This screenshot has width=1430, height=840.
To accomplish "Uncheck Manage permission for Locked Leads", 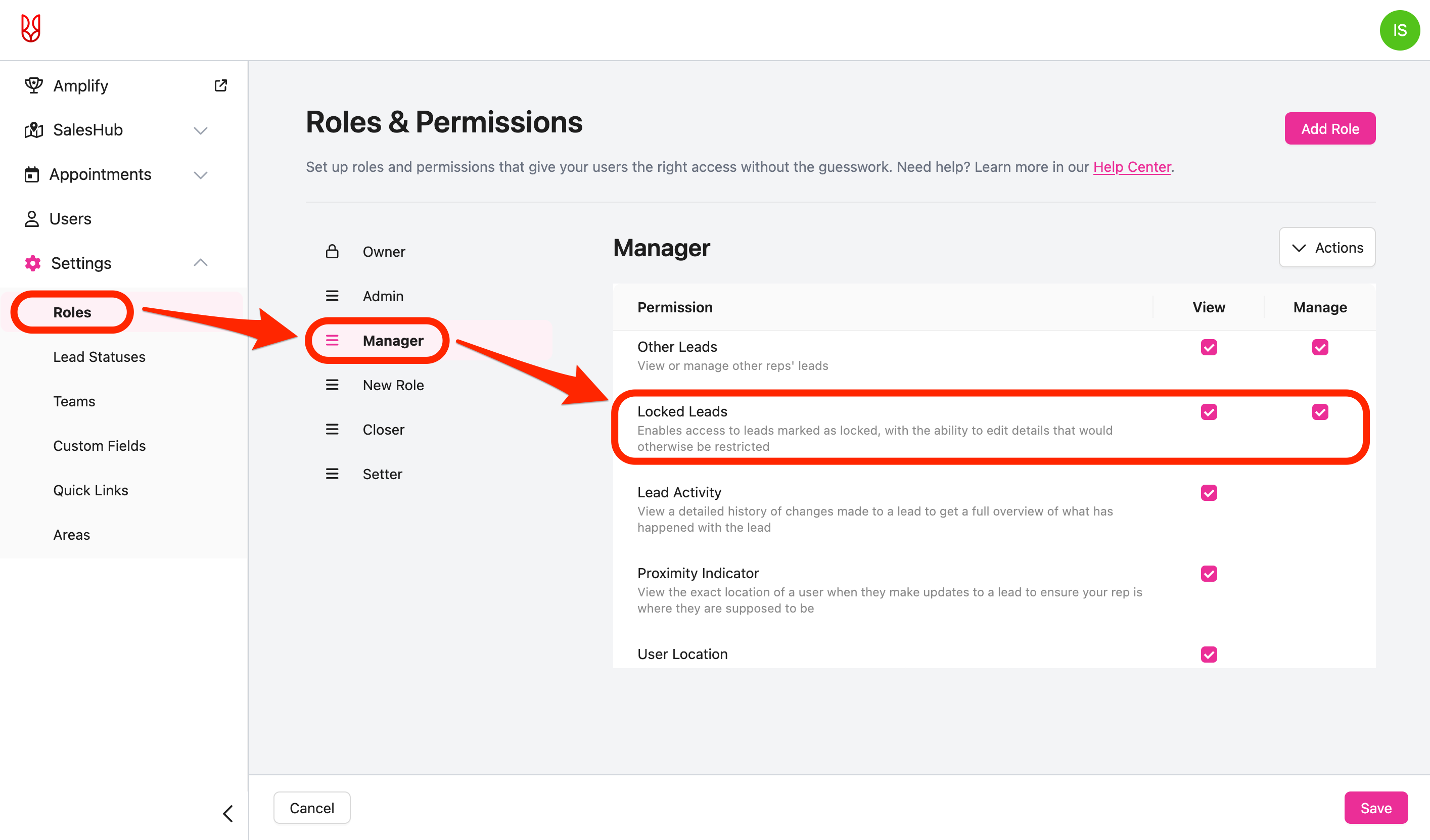I will [x=1320, y=412].
